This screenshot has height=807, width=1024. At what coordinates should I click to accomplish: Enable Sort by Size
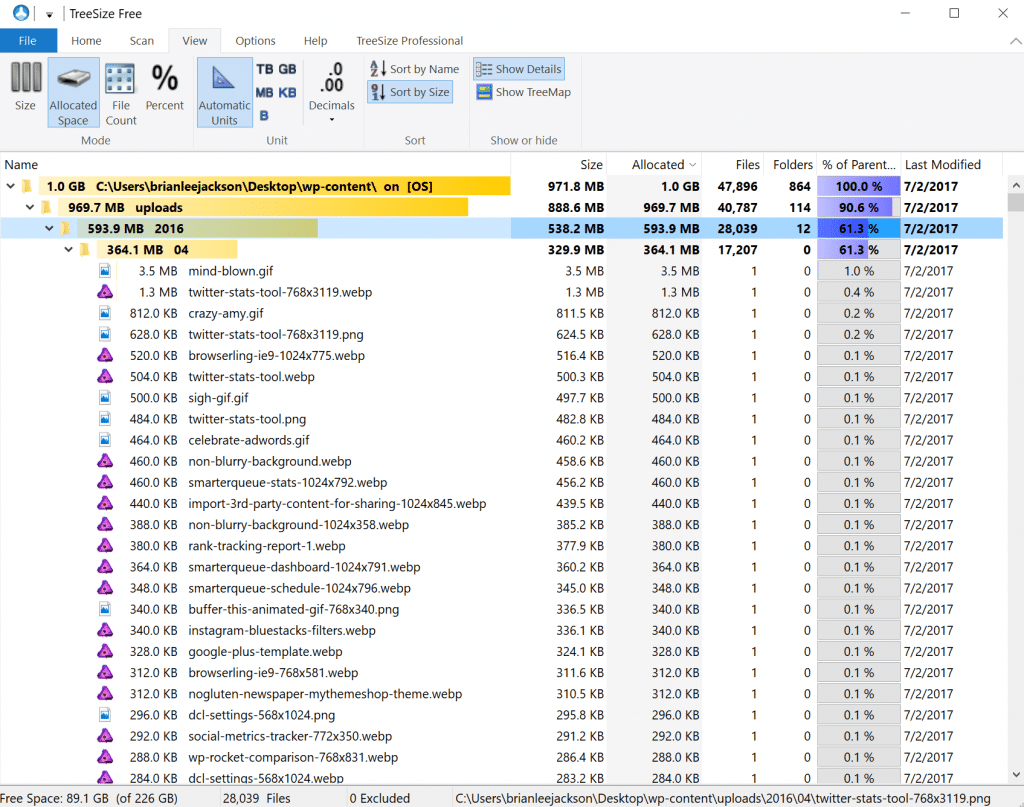click(410, 92)
